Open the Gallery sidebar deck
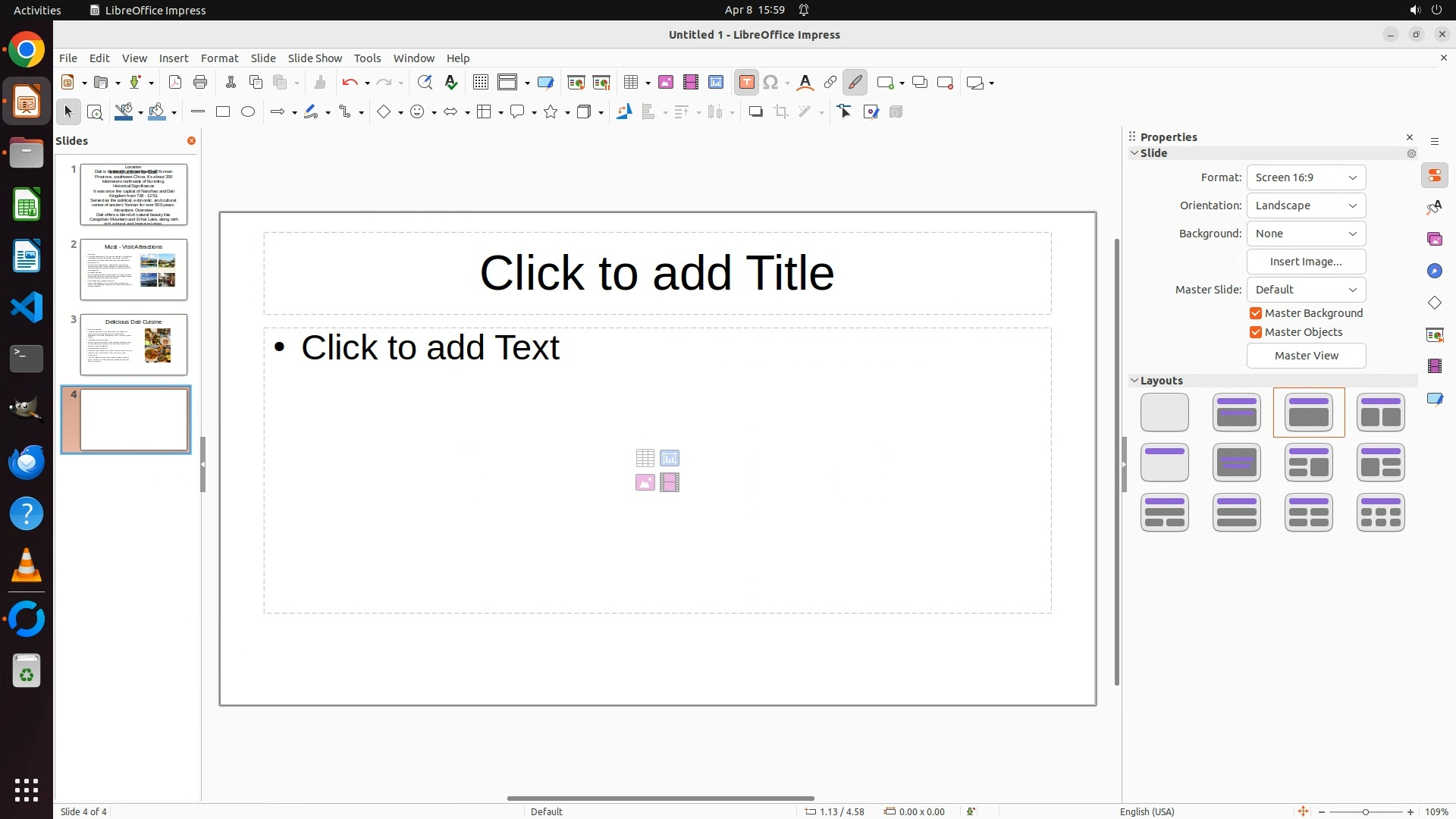1456x819 pixels. click(x=1434, y=240)
